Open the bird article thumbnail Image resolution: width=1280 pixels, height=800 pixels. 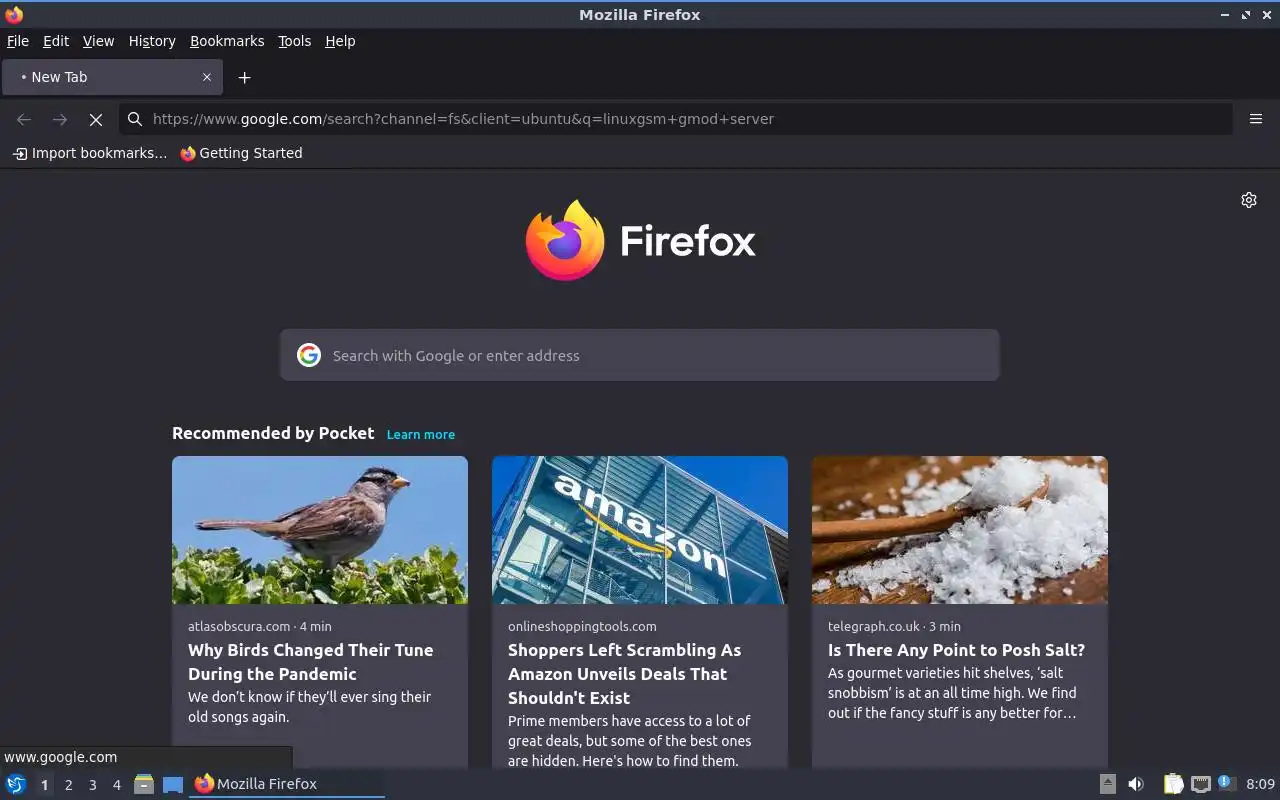point(320,530)
